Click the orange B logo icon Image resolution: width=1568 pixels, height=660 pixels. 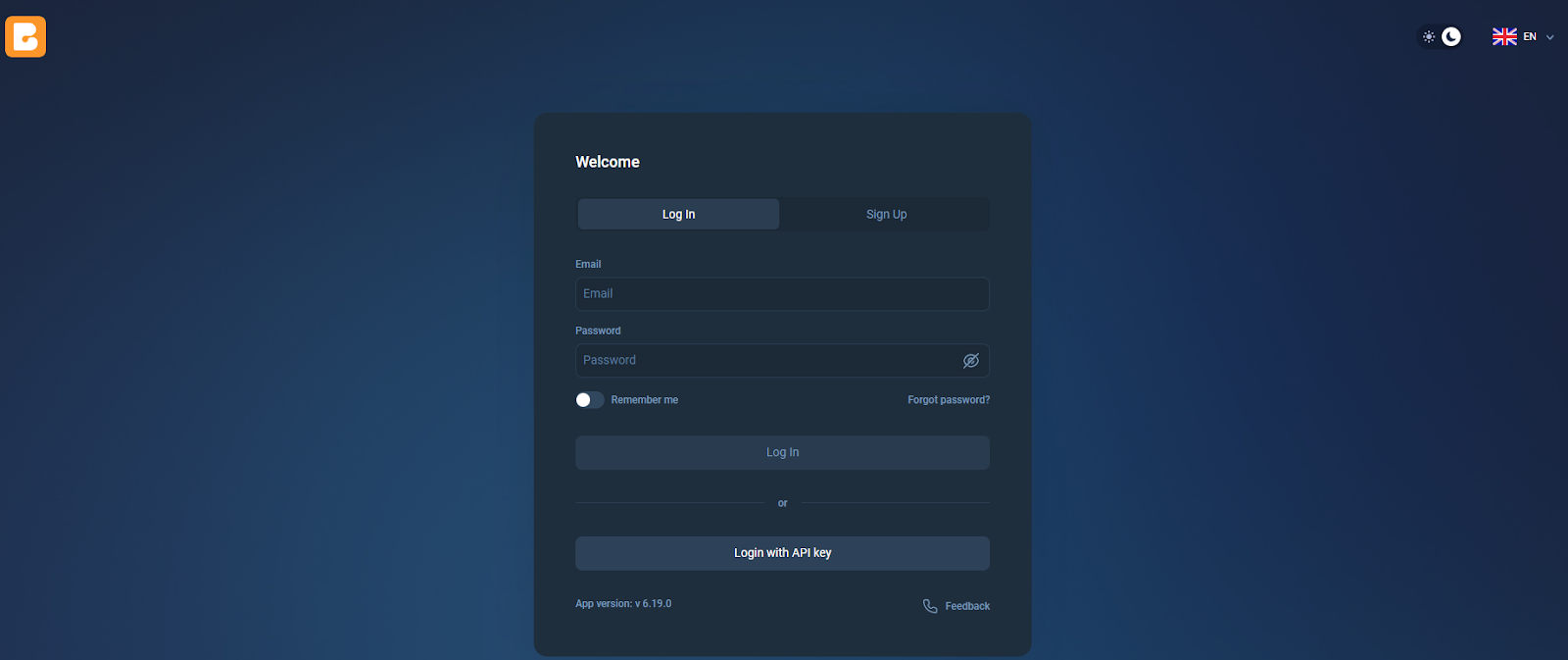coord(25,37)
